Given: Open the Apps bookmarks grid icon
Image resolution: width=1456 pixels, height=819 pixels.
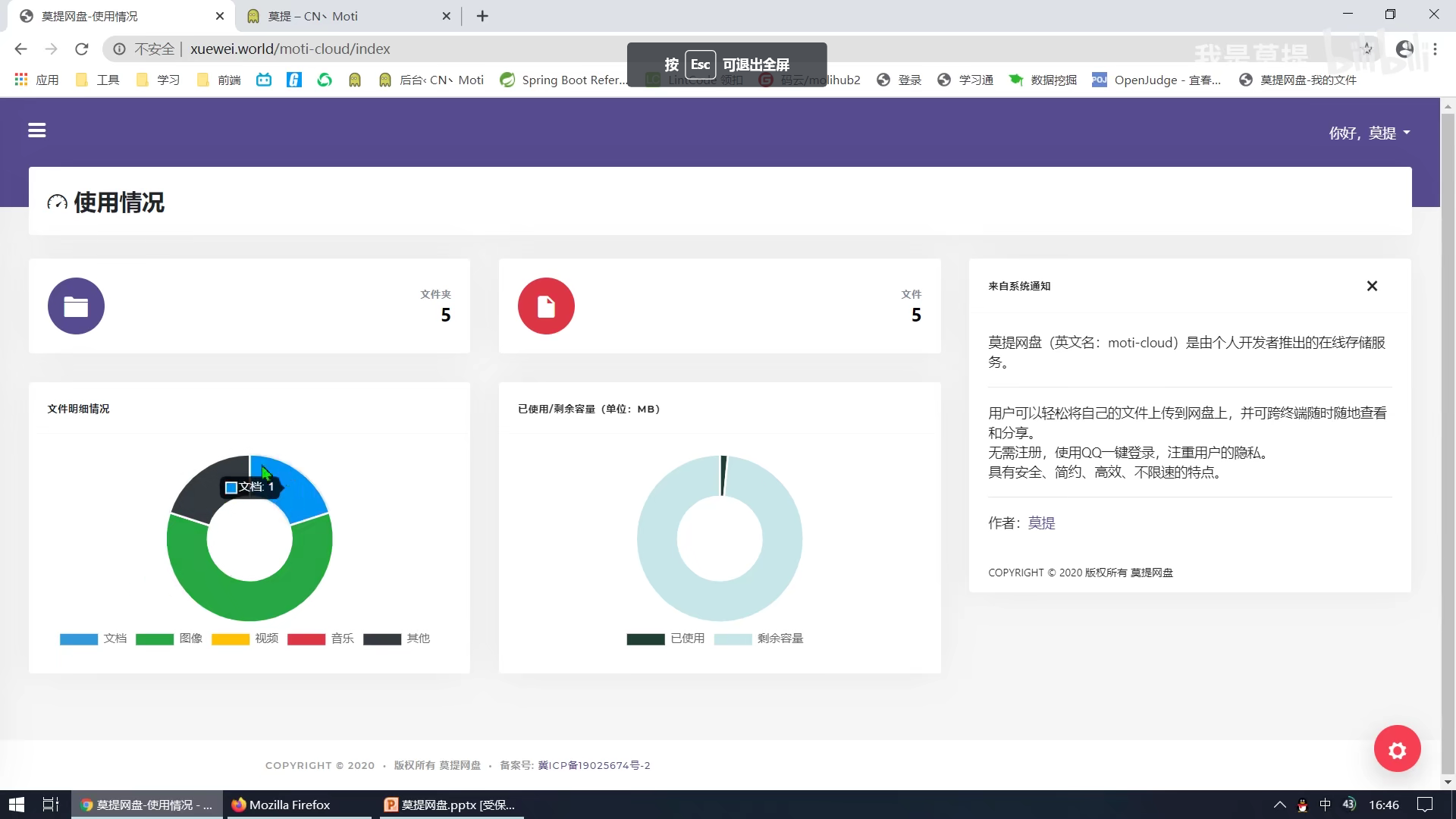Looking at the screenshot, I should coord(21,80).
